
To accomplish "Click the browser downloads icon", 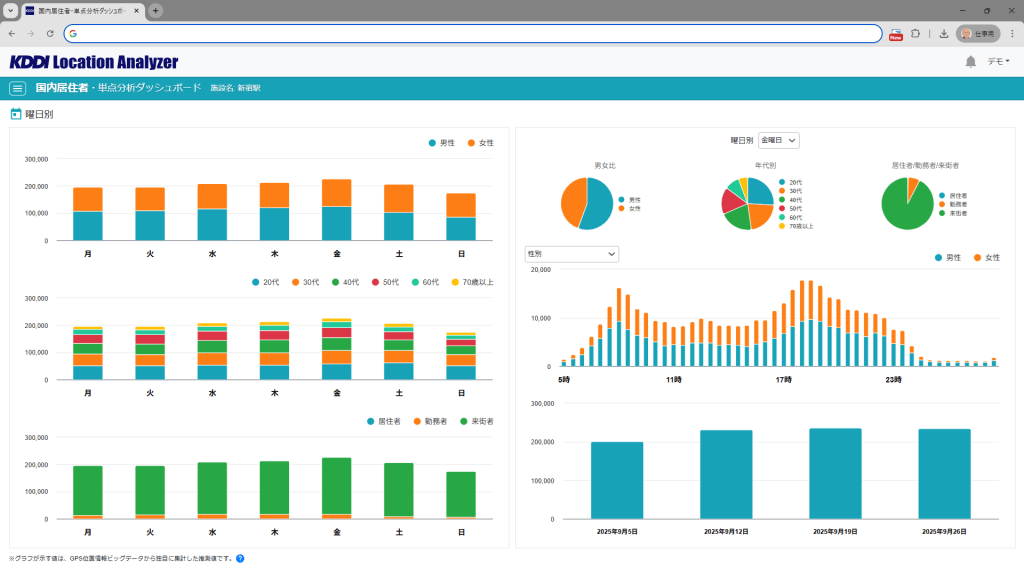I will coord(943,33).
